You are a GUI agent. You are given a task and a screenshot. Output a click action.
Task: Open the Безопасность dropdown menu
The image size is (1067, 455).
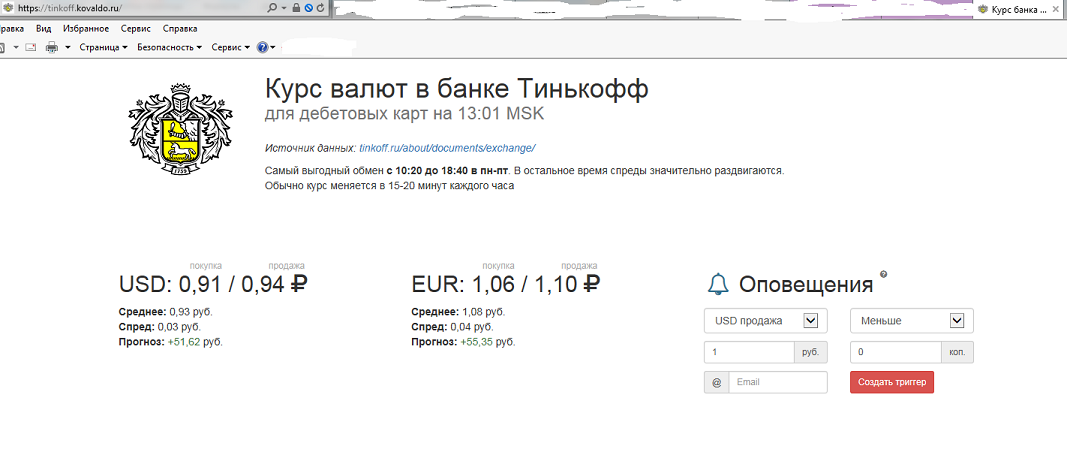(x=169, y=48)
